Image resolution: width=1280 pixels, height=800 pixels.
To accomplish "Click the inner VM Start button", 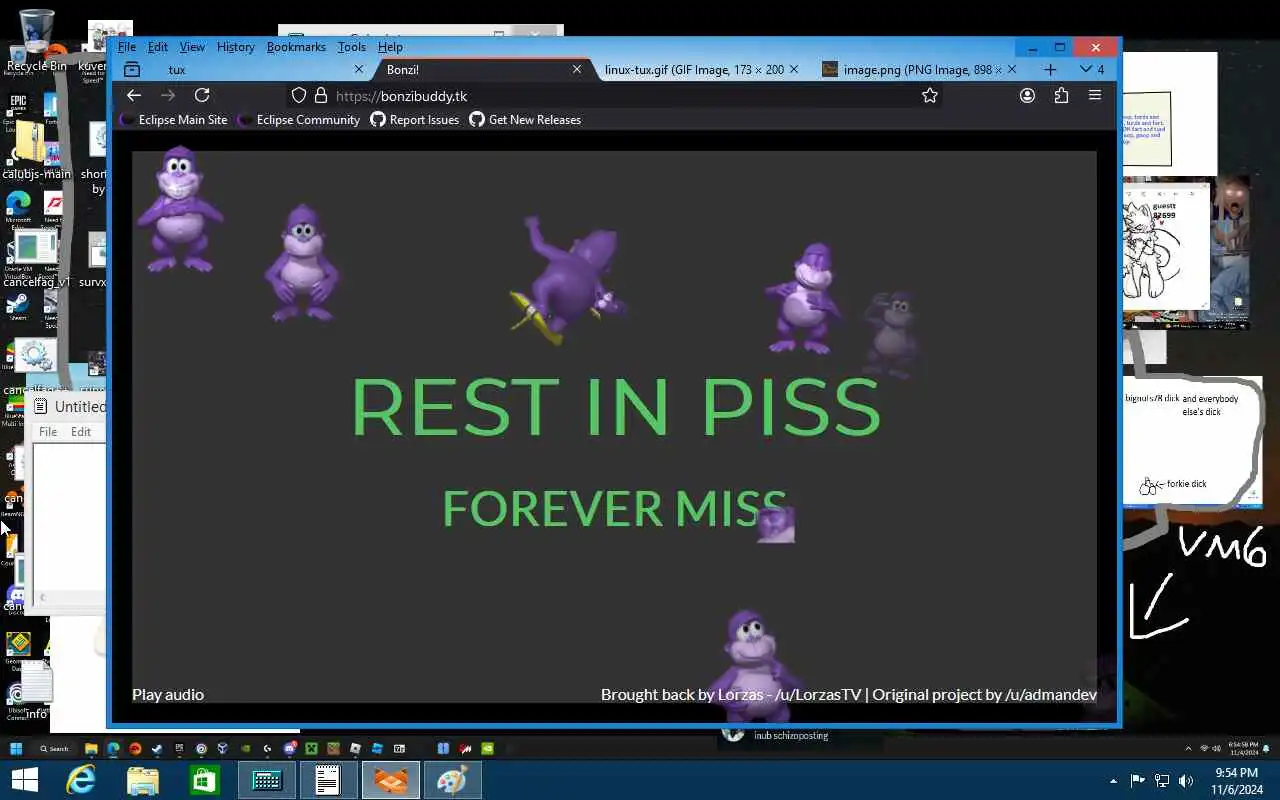I will click(16, 748).
